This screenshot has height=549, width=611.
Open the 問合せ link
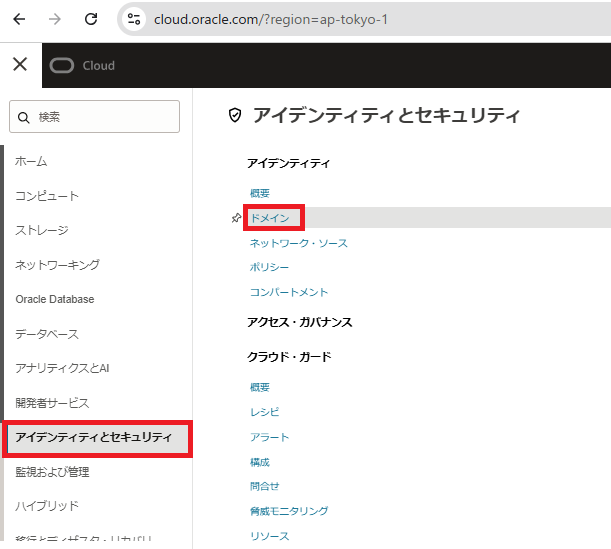point(265,486)
